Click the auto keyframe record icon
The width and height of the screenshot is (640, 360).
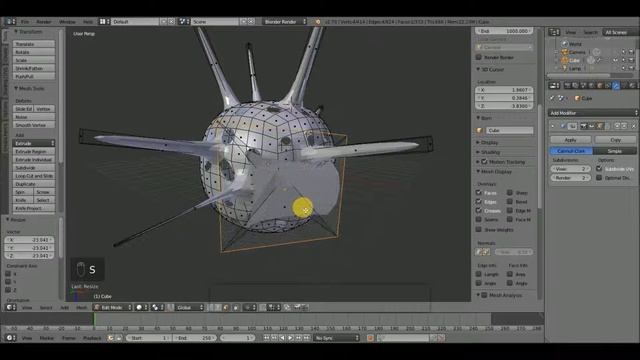pyautogui.click(x=370, y=338)
